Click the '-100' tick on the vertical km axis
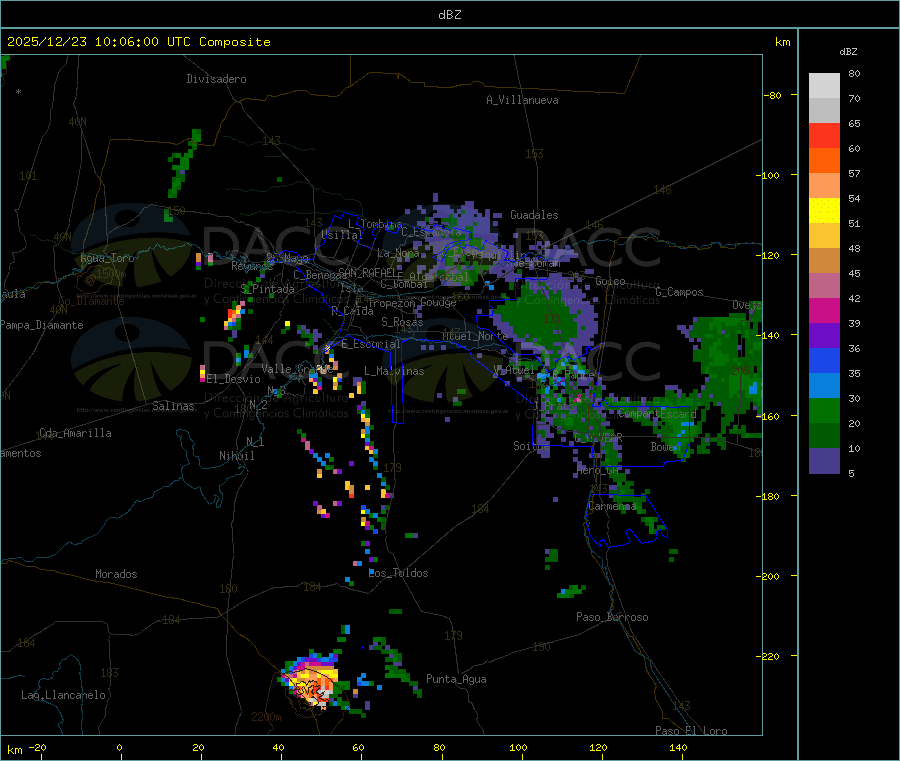Viewport: 900px width, 761px height. tap(767, 175)
